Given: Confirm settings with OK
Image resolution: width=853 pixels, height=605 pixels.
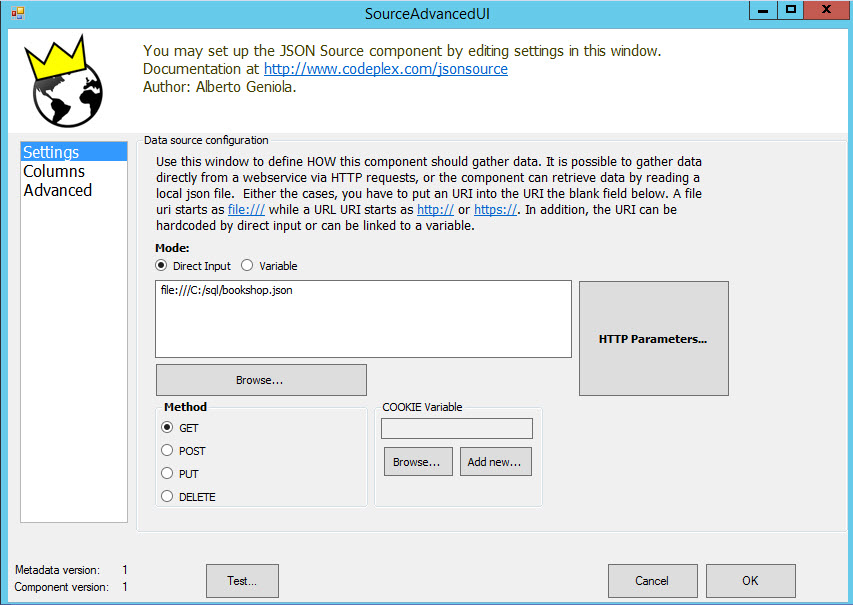Looking at the screenshot, I should pos(751,581).
